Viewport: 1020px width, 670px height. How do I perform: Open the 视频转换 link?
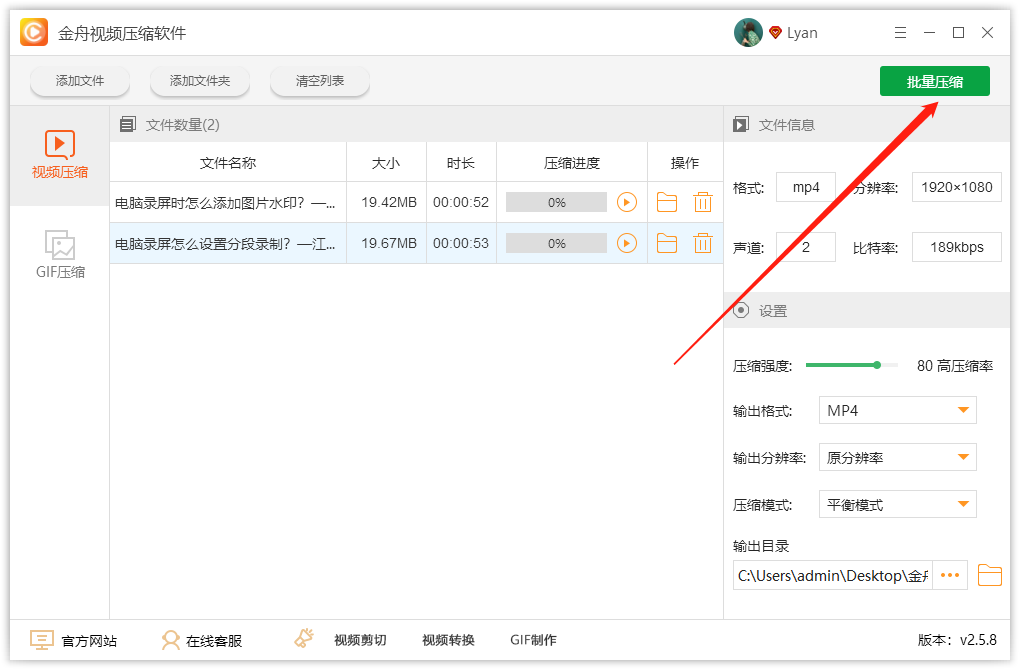[x=448, y=640]
